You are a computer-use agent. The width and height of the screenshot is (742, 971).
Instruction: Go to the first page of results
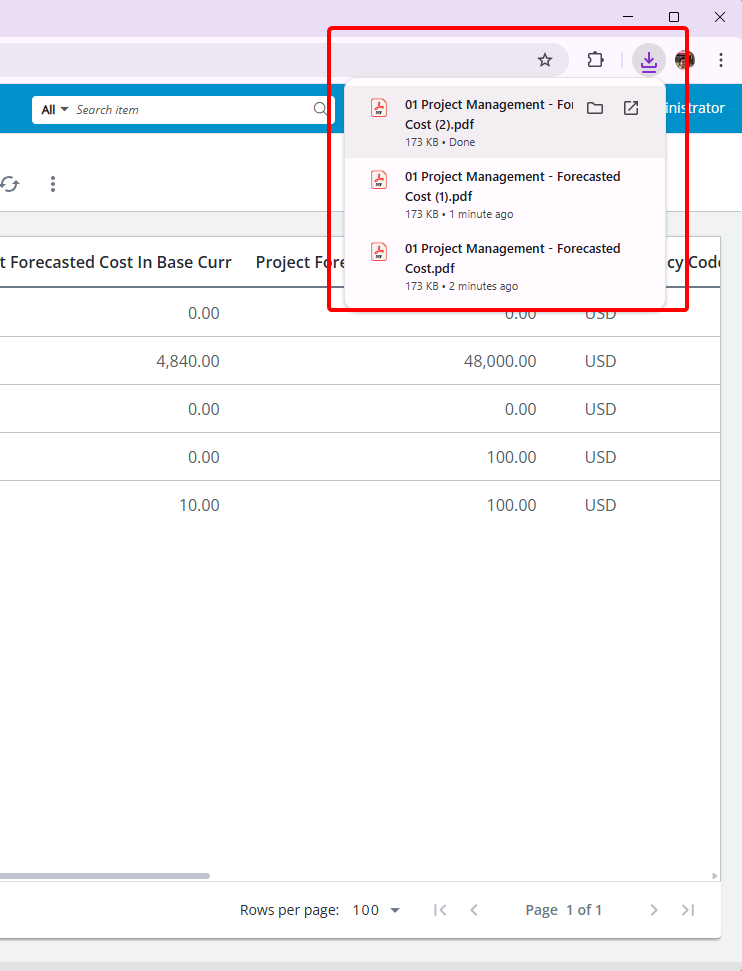click(440, 910)
